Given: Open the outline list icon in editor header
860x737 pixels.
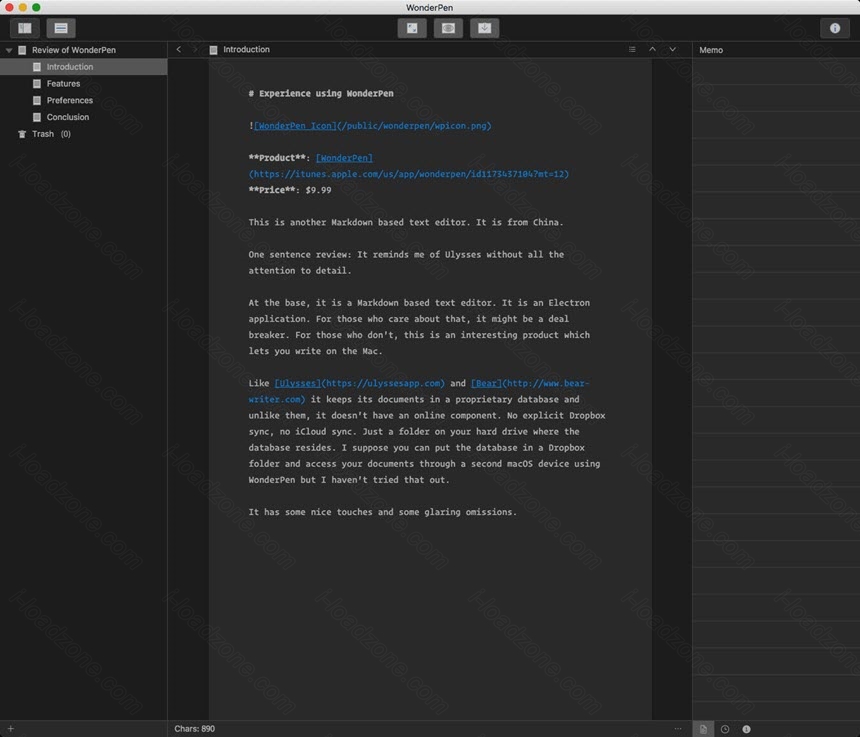Looking at the screenshot, I should pos(632,49).
